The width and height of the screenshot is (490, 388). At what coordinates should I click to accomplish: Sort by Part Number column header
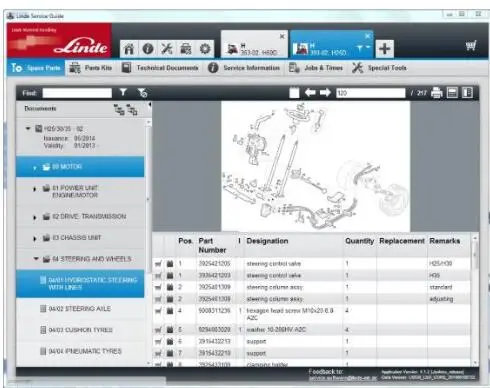(x=212, y=245)
